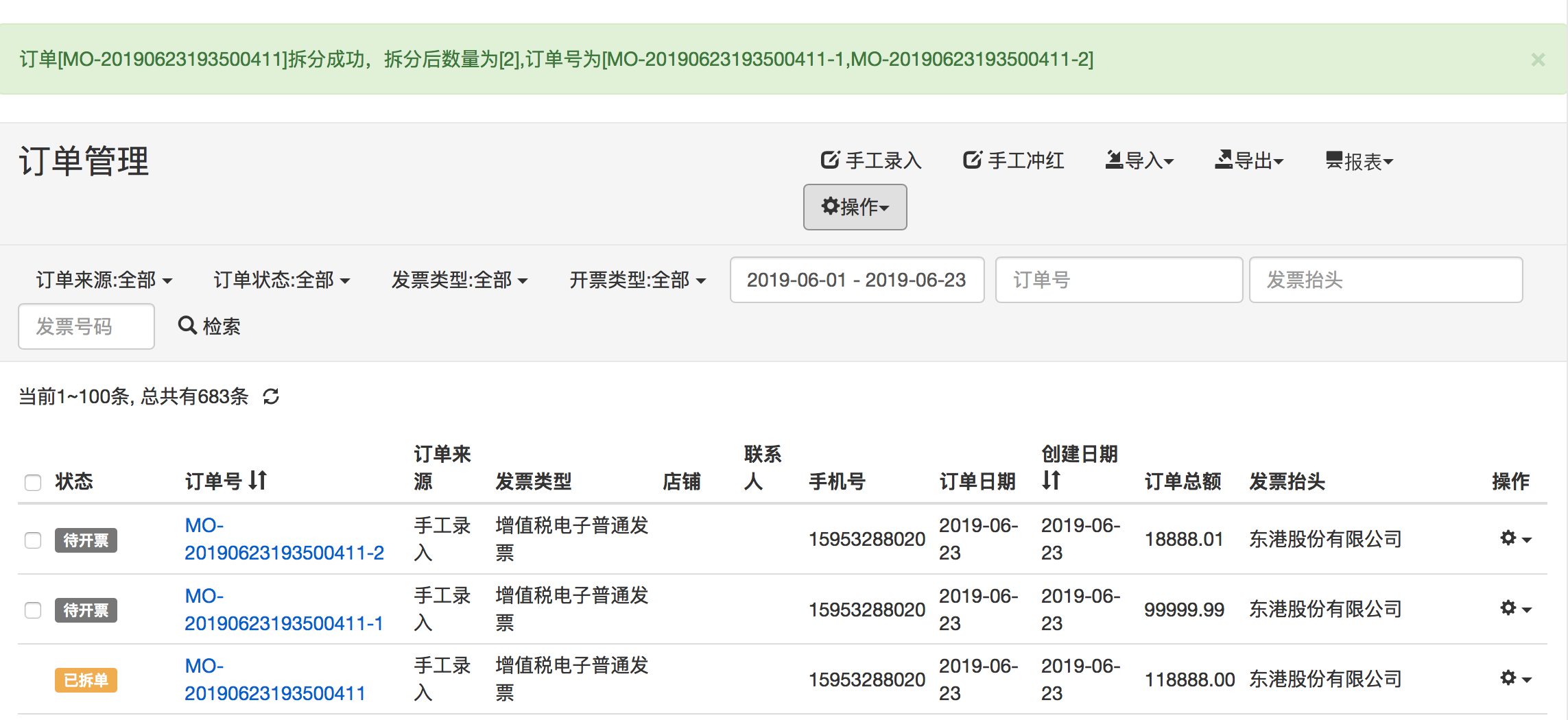Click the 订单号 search input field
This screenshot has height=720, width=1568.
tap(1118, 280)
